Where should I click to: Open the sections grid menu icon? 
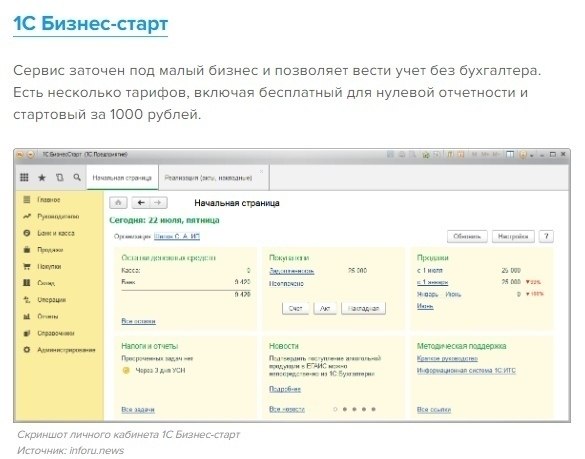(x=24, y=177)
